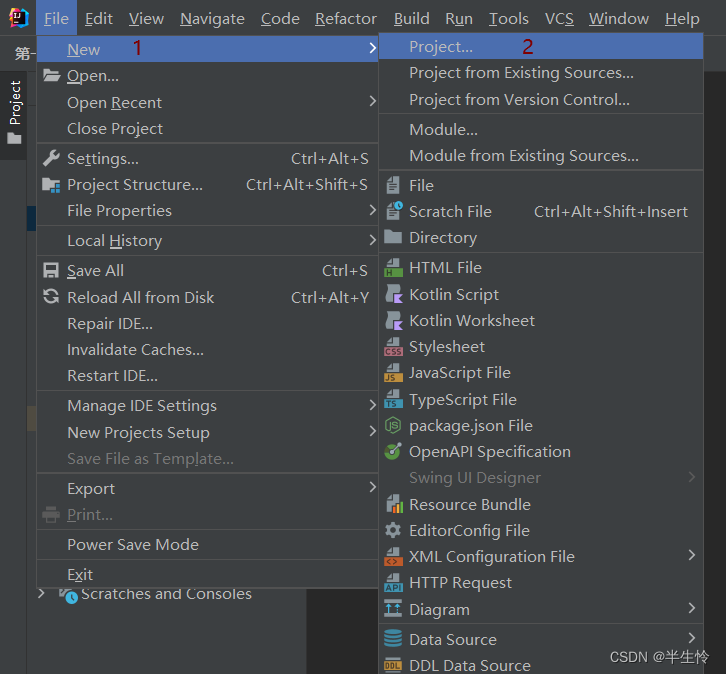The width and height of the screenshot is (726, 674).
Task: Select Project... in the New submenu
Action: tap(541, 47)
